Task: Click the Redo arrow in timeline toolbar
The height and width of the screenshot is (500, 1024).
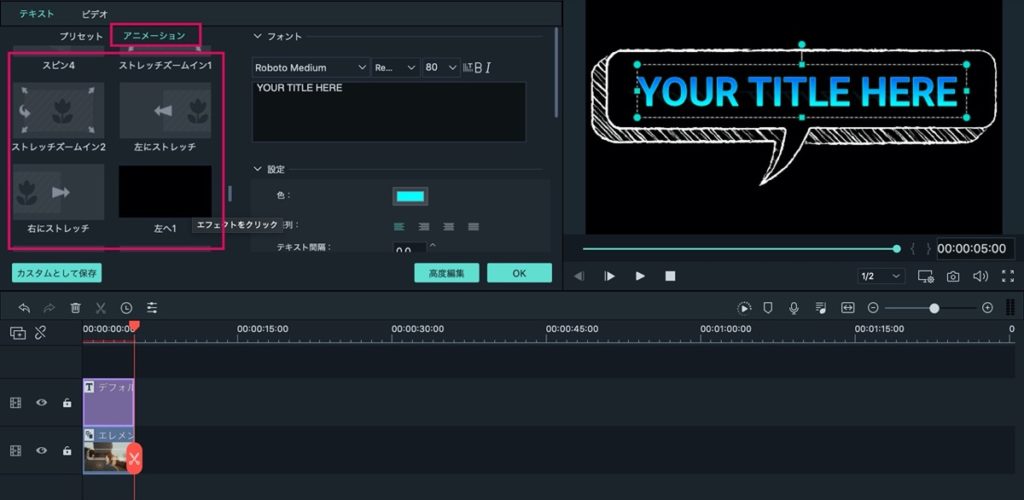Action: tap(50, 308)
